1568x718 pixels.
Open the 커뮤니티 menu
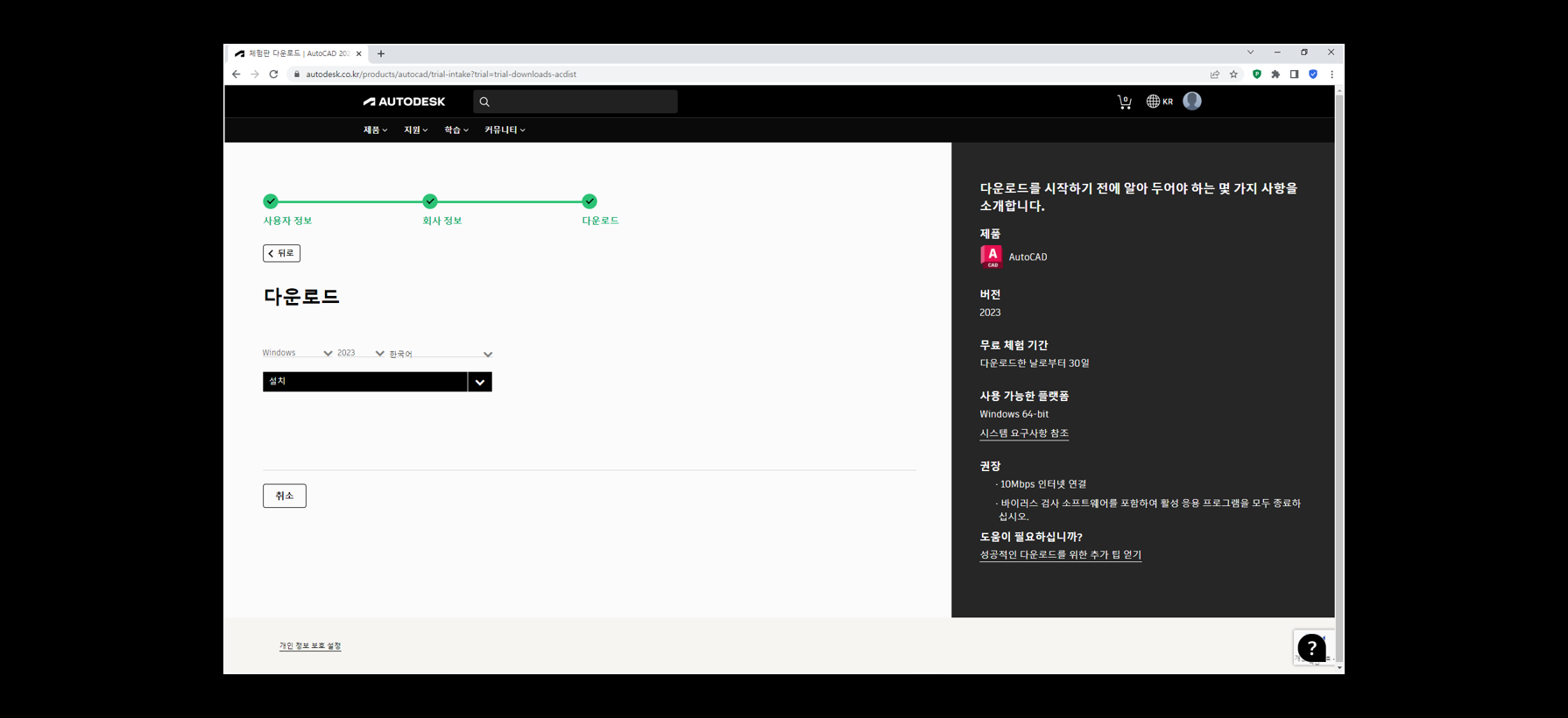505,130
